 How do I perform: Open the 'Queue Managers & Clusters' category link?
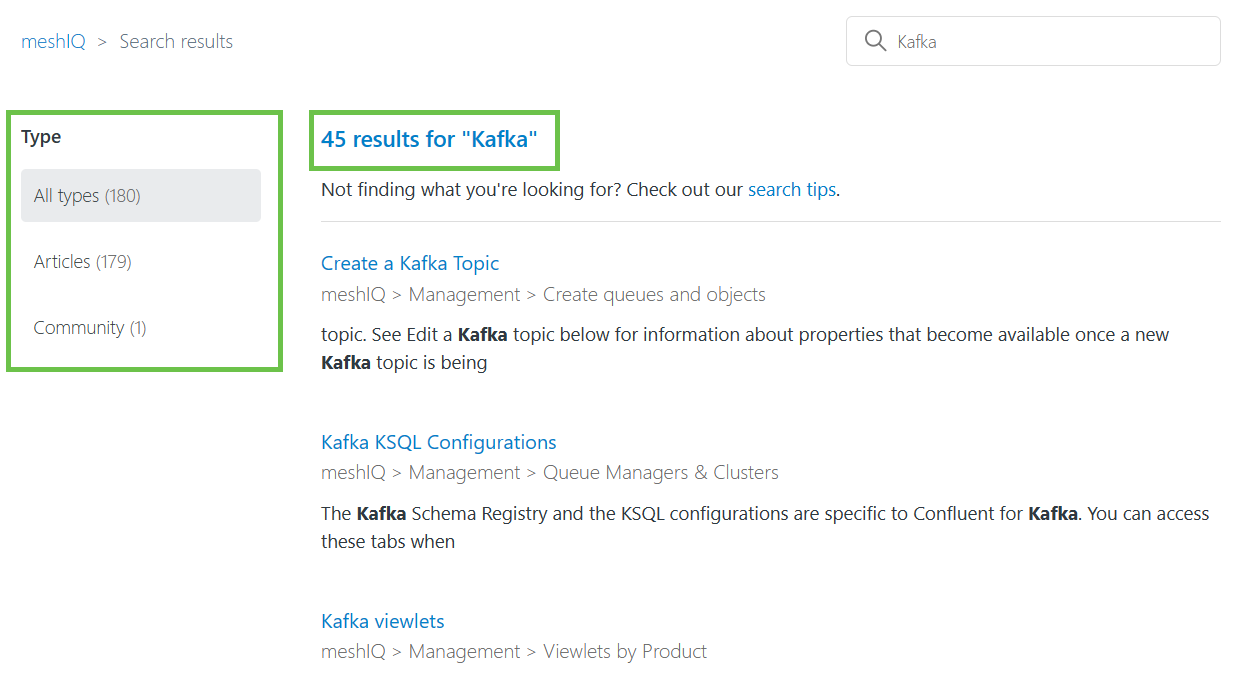point(660,472)
